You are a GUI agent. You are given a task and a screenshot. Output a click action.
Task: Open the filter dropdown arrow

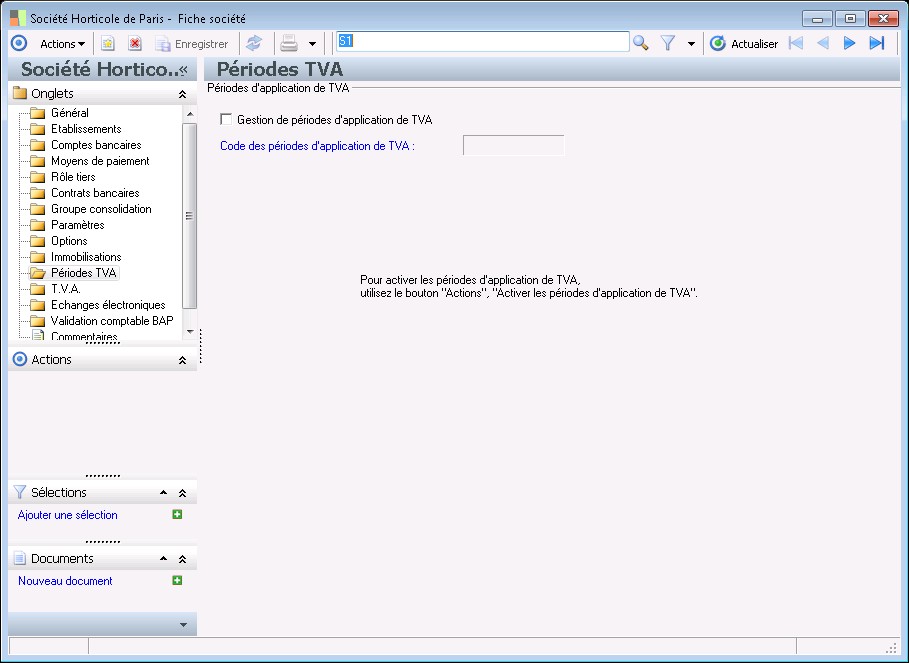pyautogui.click(x=691, y=44)
